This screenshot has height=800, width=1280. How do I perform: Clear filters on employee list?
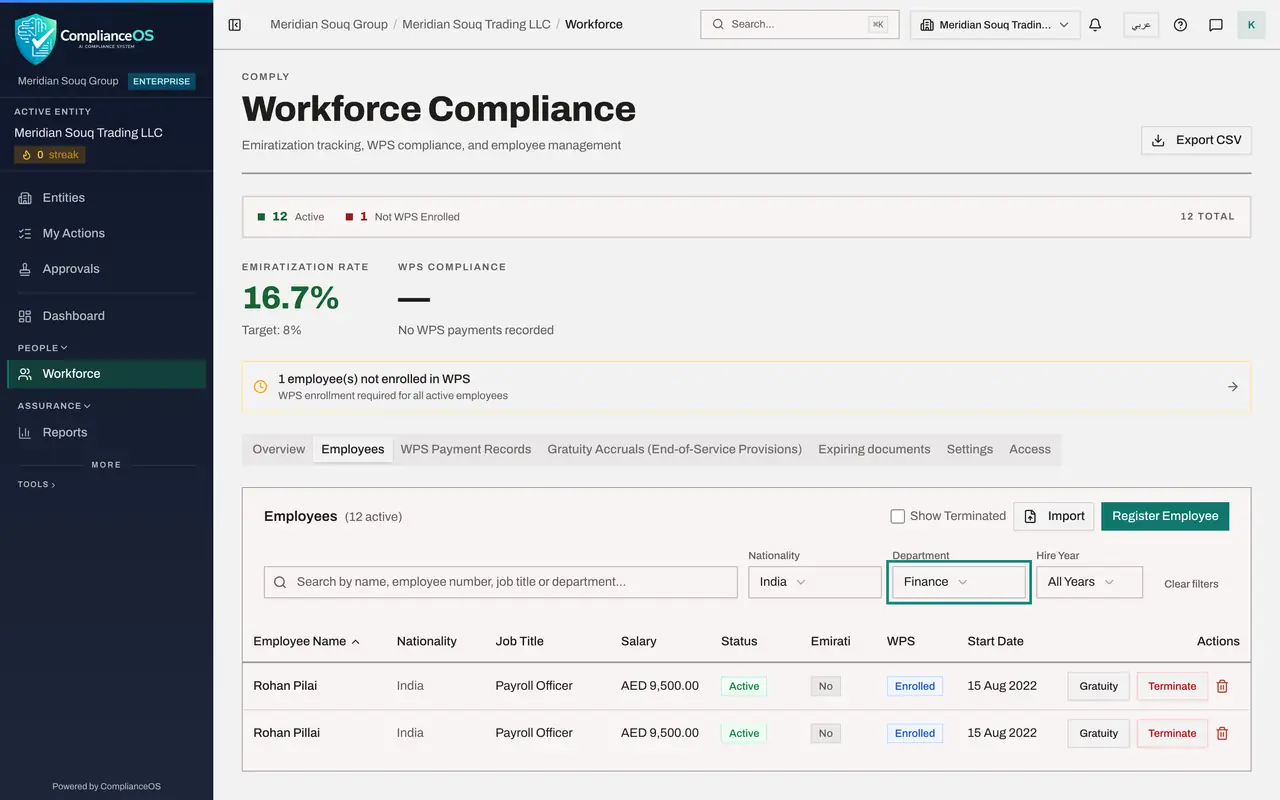[1191, 584]
